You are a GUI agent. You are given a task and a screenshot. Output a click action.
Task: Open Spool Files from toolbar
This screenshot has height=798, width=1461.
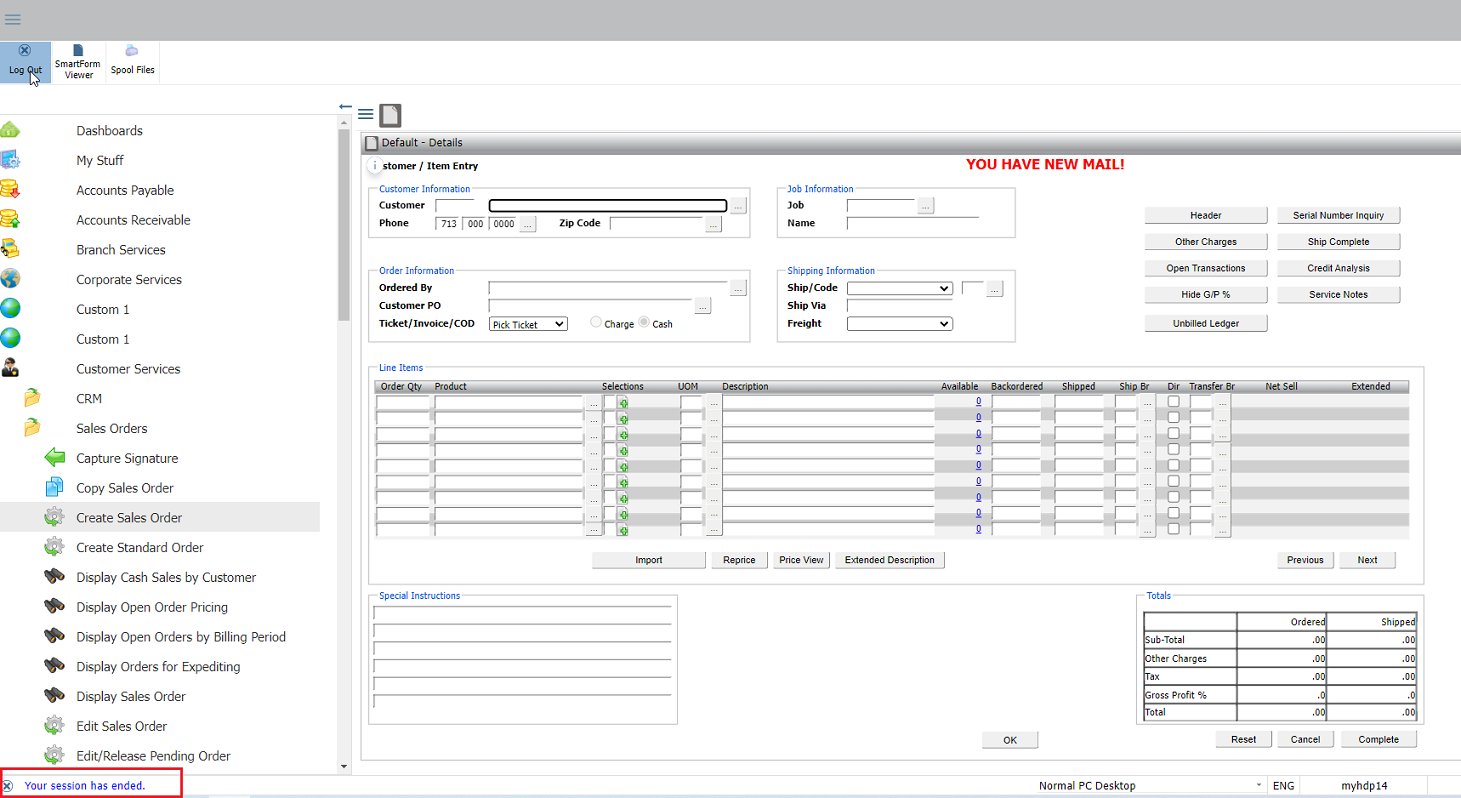(x=132, y=59)
